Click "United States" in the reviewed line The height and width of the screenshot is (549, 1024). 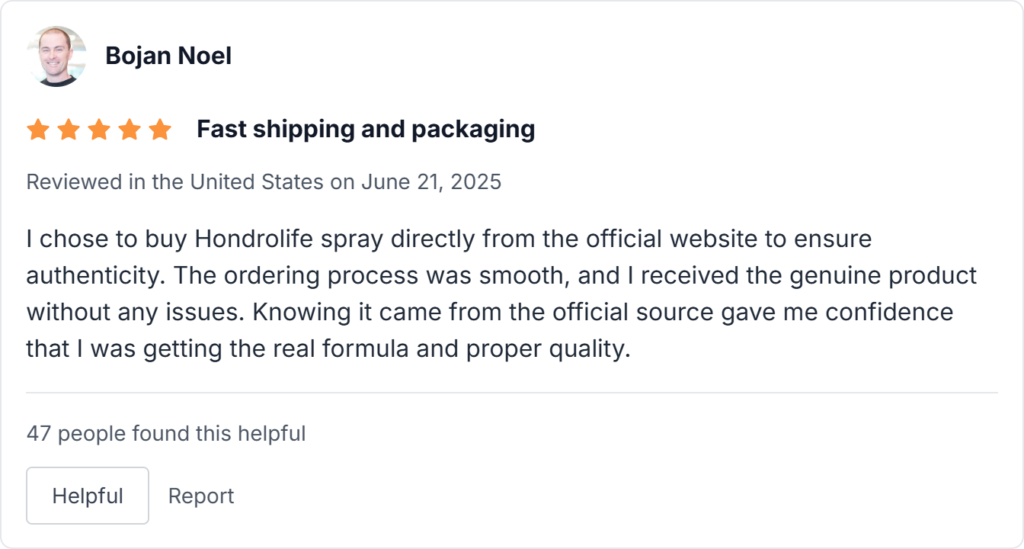[256, 182]
